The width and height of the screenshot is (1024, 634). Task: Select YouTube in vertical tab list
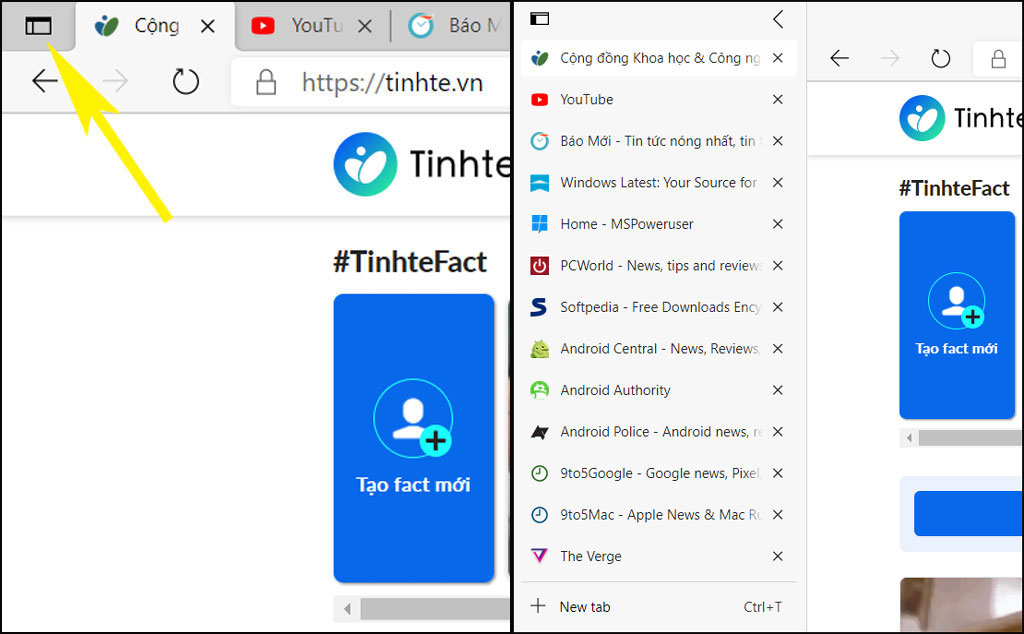click(x=659, y=99)
